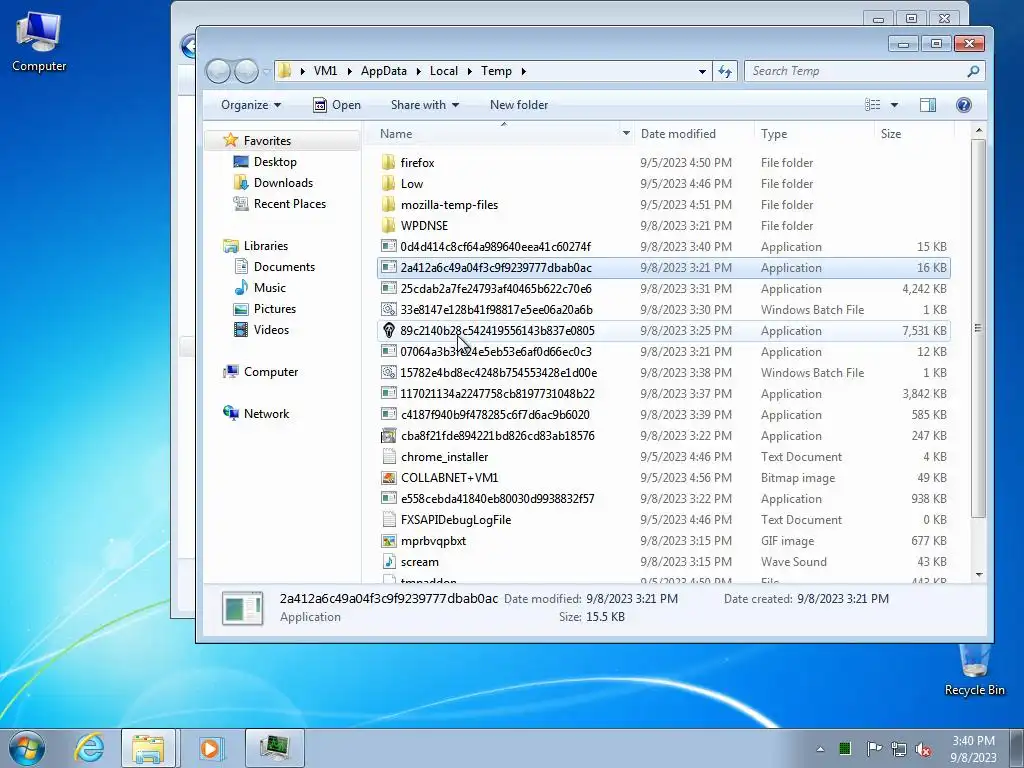1024x768 pixels.
Task: Expand the recent pages arrow
Action: coord(266,71)
